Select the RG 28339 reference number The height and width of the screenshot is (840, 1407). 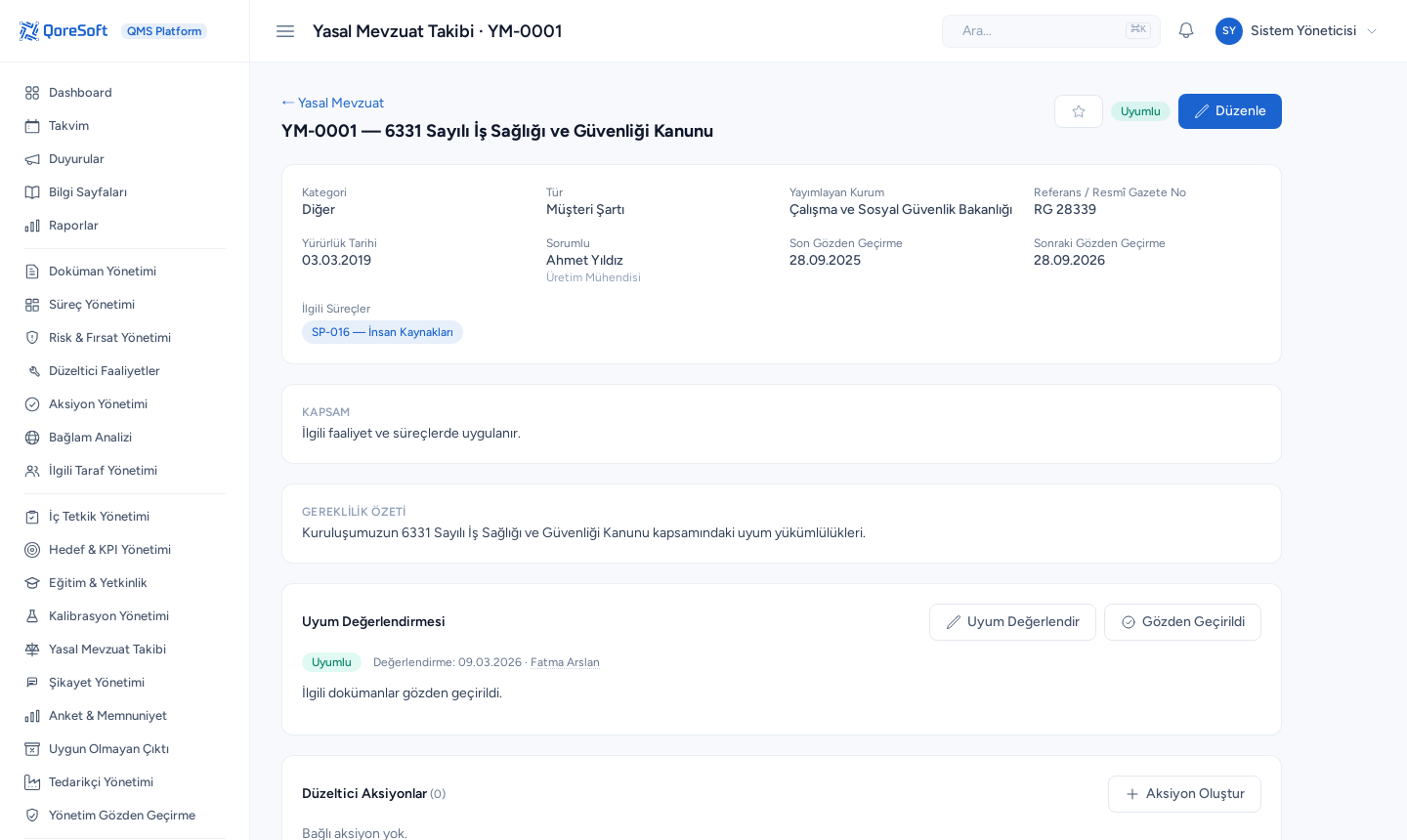1065,209
